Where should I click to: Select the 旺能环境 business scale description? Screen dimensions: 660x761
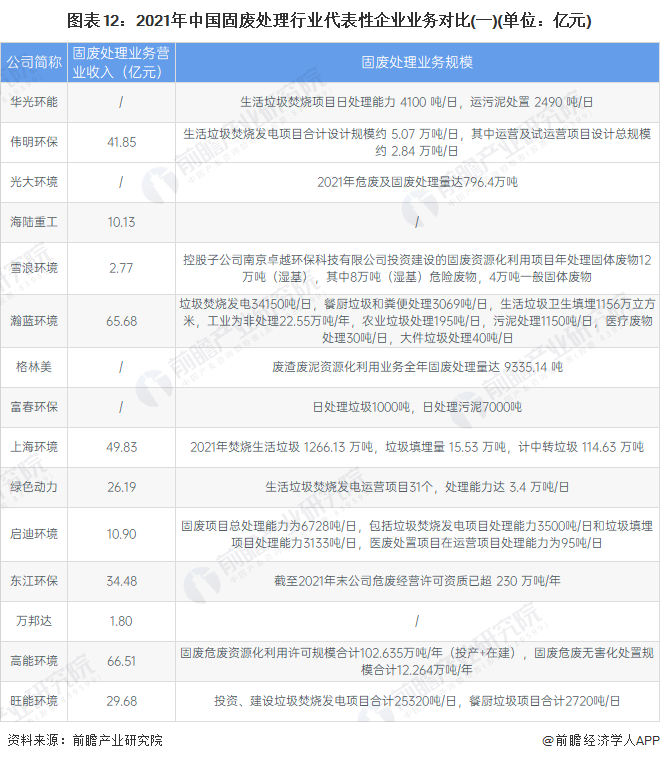point(417,701)
